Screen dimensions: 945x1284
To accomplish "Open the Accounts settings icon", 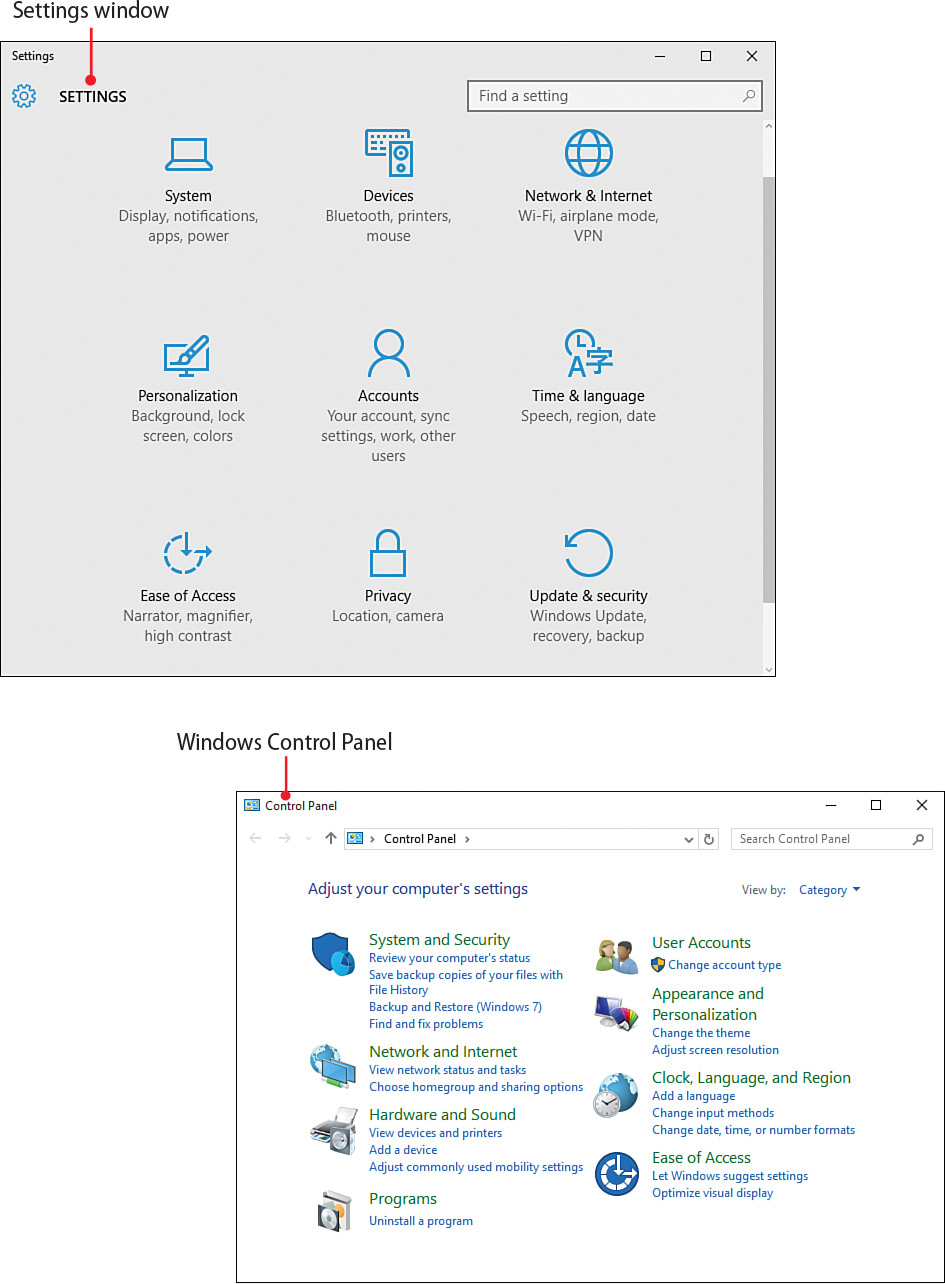I will [388, 353].
